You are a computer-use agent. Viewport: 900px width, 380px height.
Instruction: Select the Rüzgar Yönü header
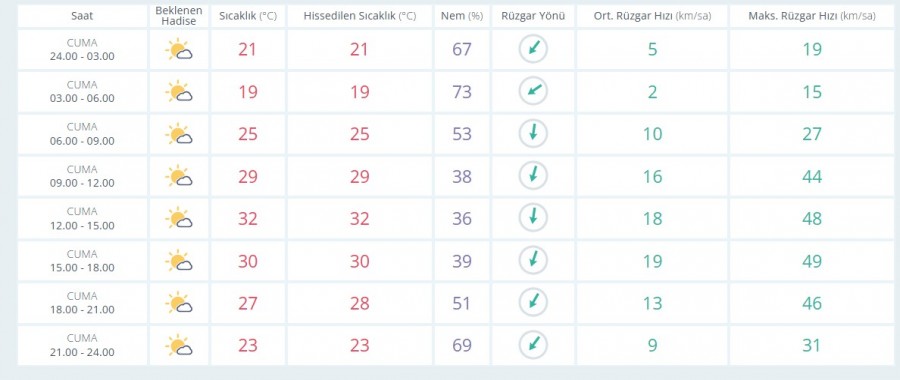tap(533, 16)
